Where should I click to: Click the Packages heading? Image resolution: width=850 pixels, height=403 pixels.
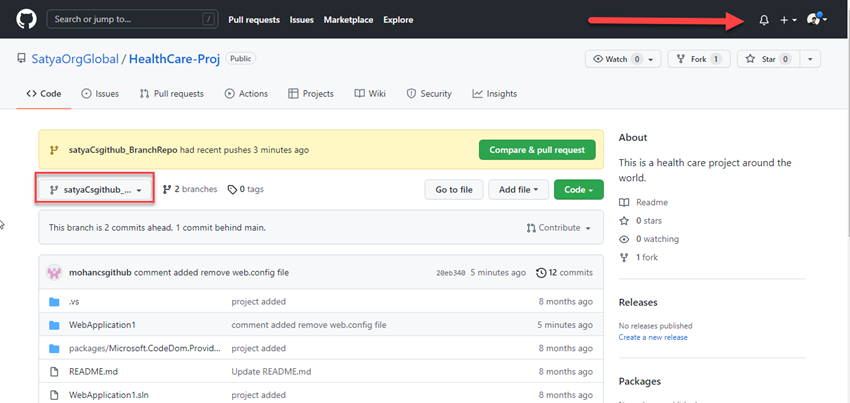pyautogui.click(x=640, y=381)
